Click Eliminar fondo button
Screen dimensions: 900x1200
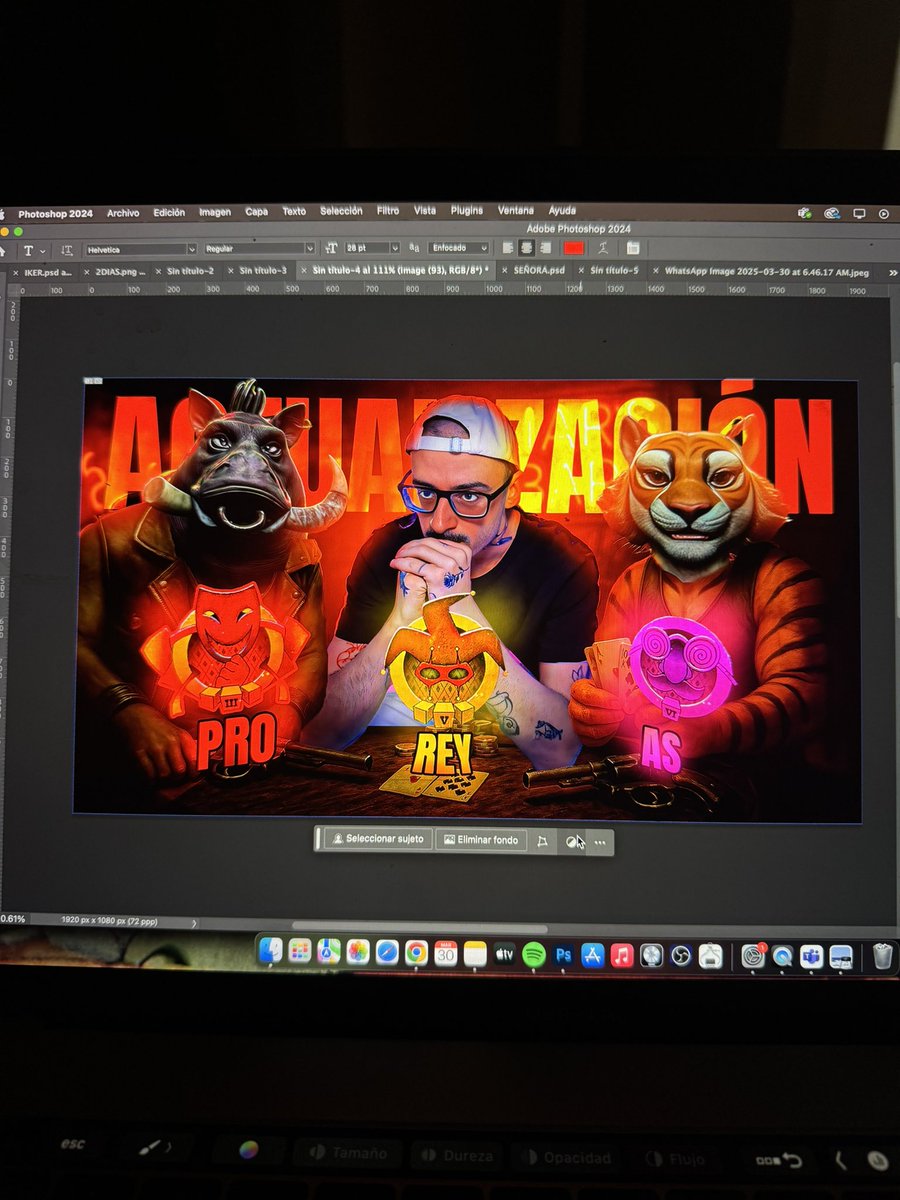[x=481, y=840]
